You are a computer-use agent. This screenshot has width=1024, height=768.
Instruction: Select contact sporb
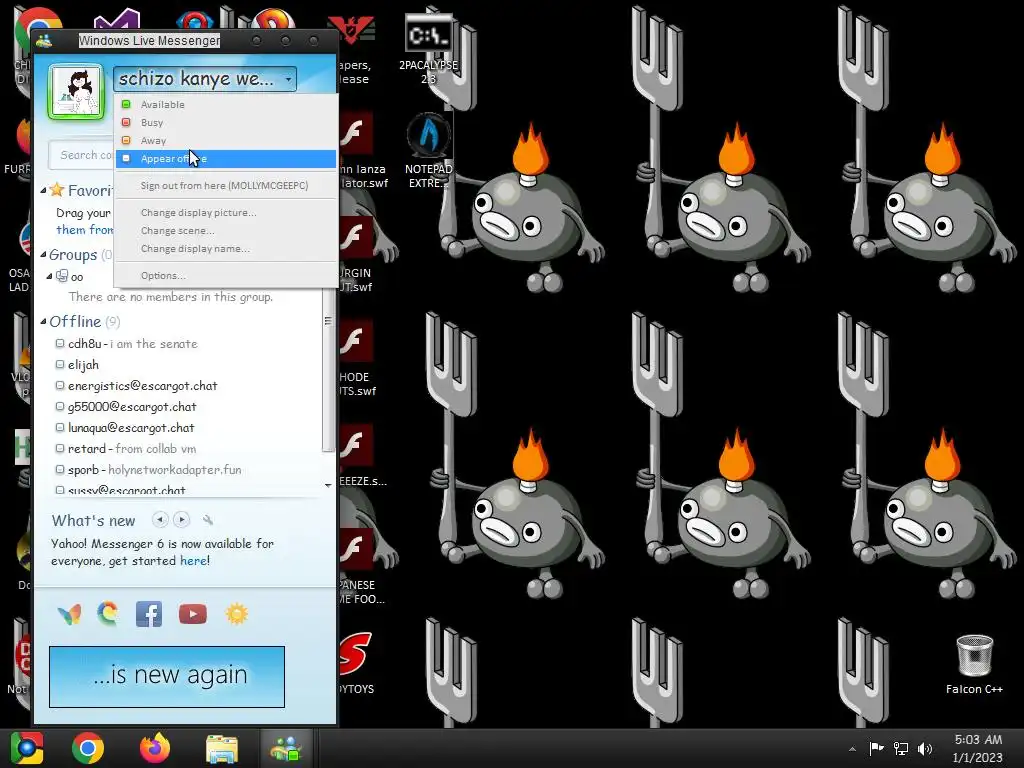tap(148, 470)
